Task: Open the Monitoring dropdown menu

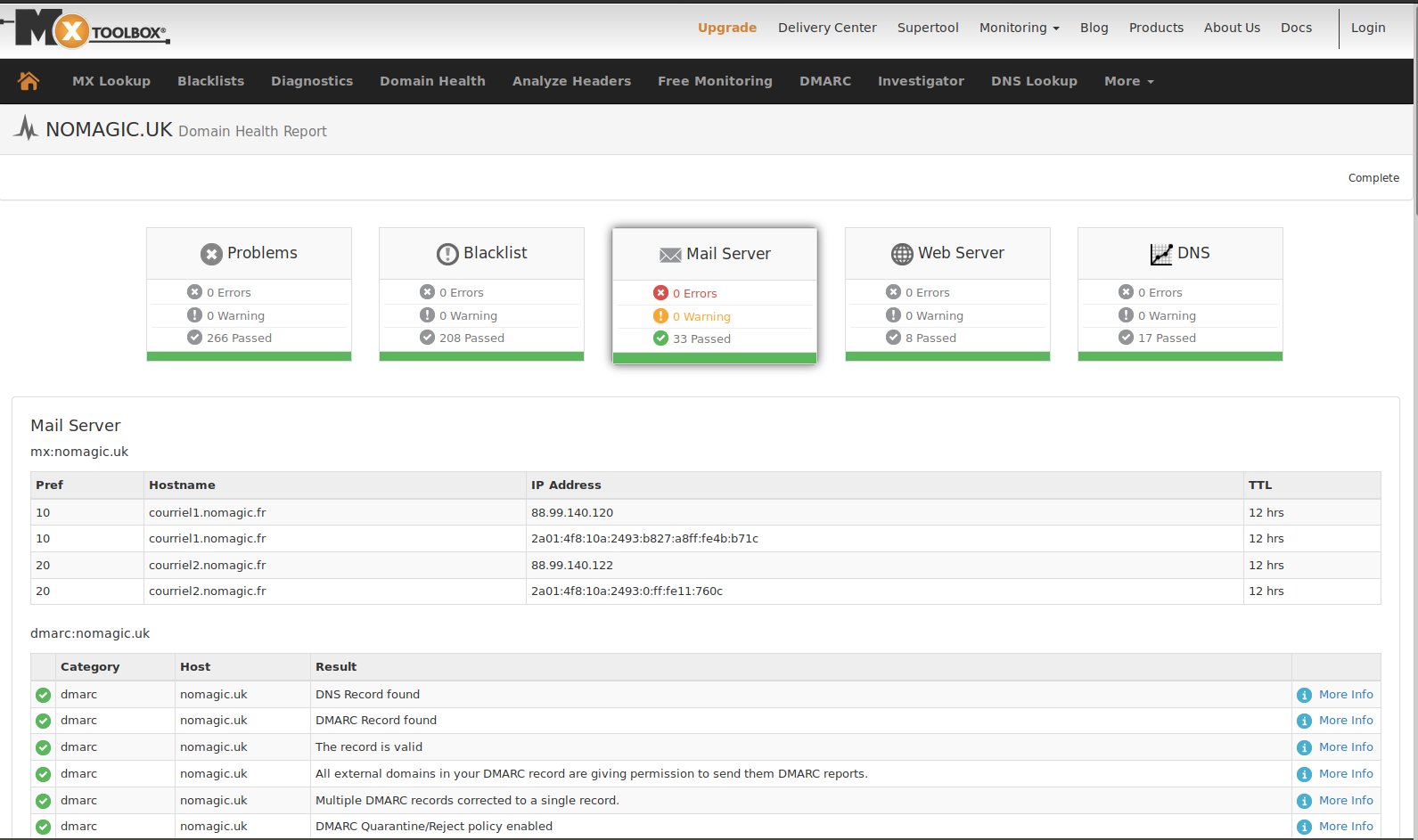Action: [1019, 28]
